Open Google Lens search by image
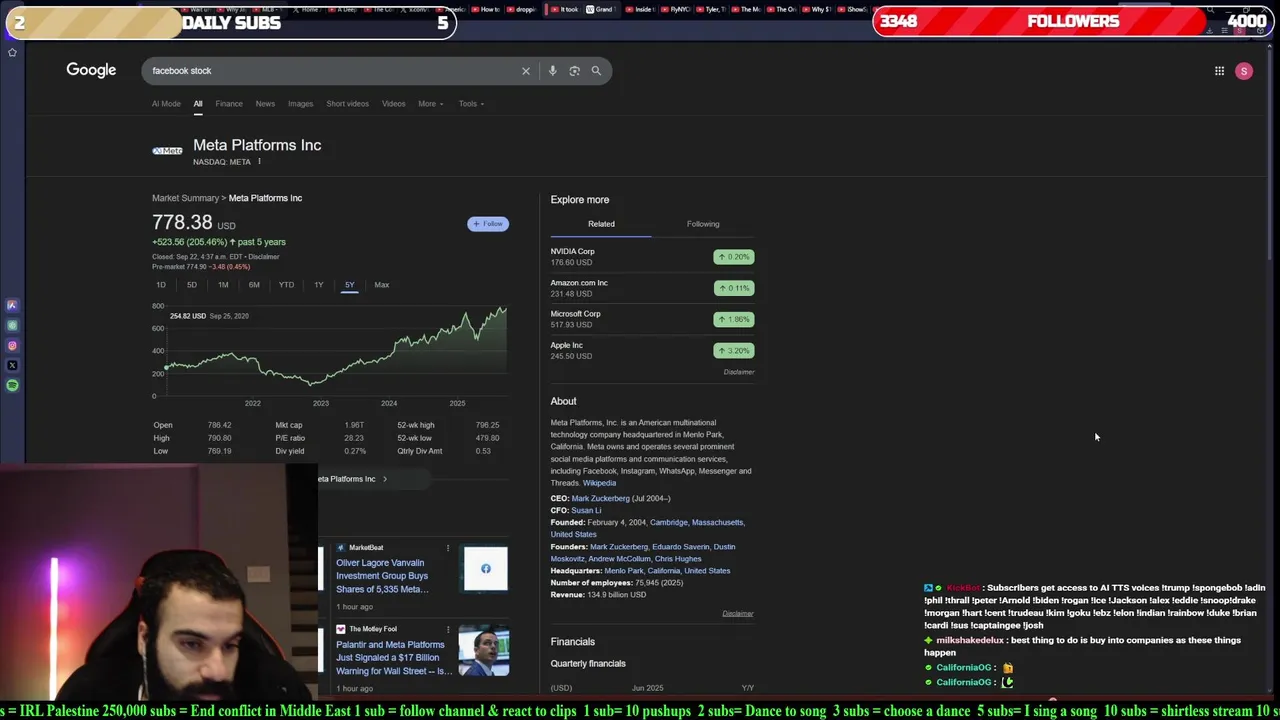Screen dimensions: 1280x720 [x=574, y=71]
